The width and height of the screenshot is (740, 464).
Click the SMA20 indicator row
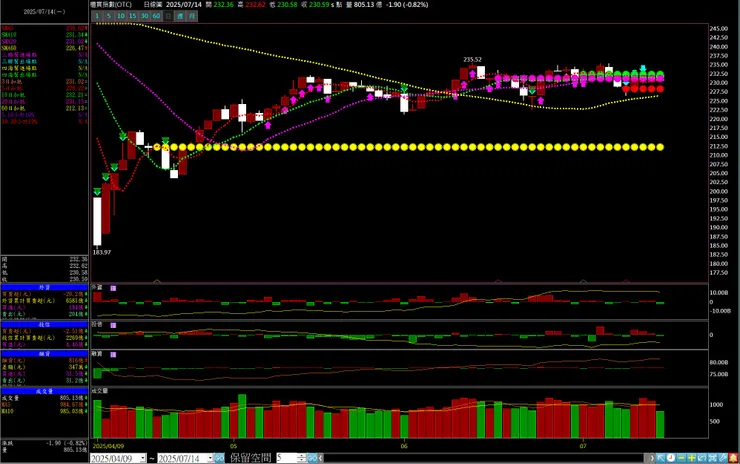pos(44,42)
